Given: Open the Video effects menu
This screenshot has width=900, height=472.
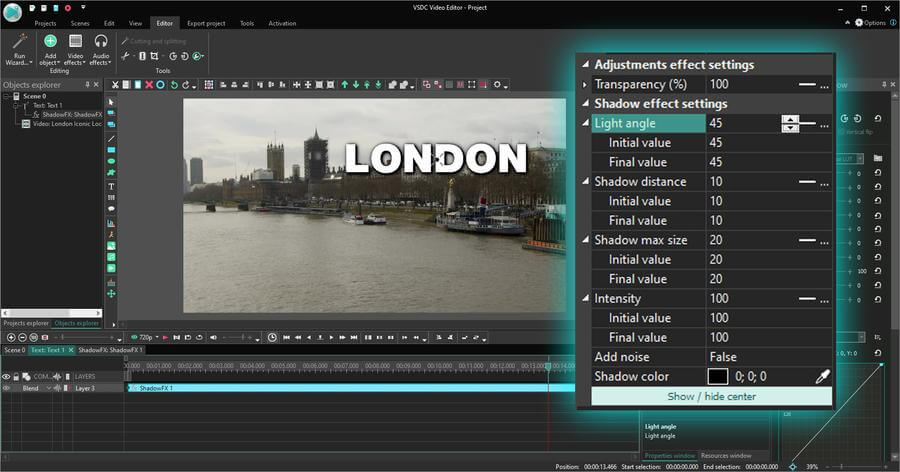Looking at the screenshot, I should 75,49.
